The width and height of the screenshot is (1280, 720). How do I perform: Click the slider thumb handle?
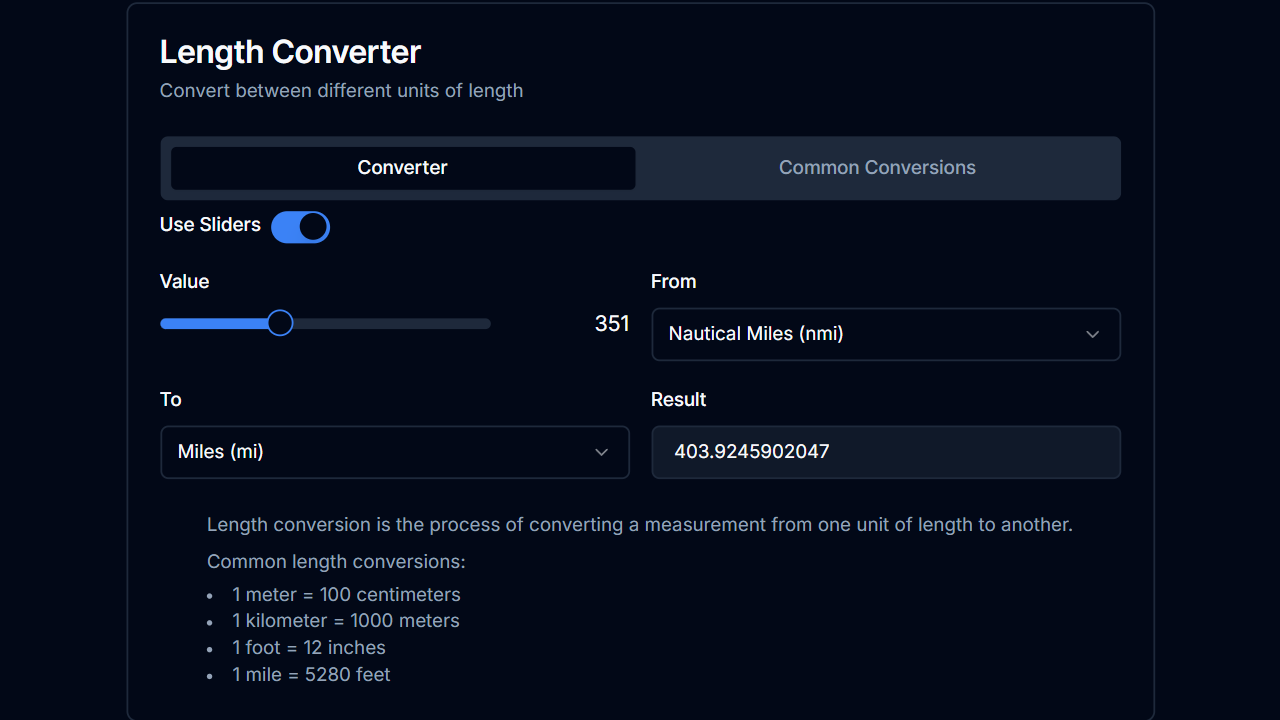[279, 322]
